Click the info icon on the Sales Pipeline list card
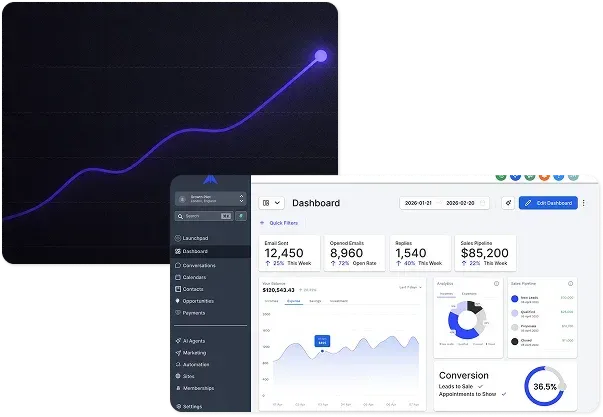603x417 pixels. click(x=570, y=284)
